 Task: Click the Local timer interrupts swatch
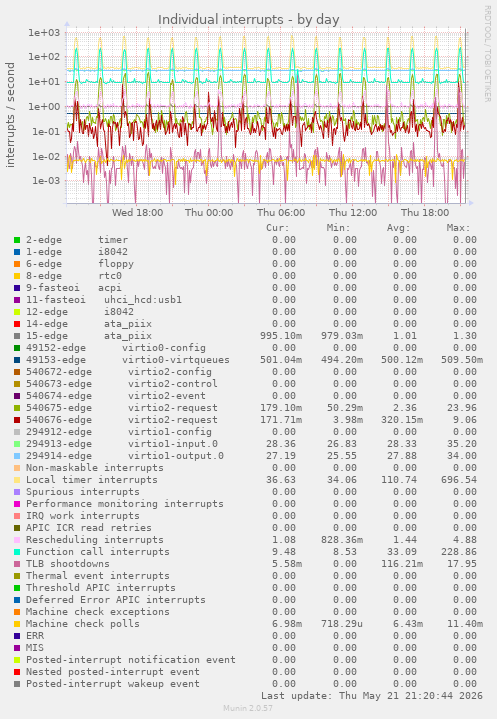(x=17, y=480)
